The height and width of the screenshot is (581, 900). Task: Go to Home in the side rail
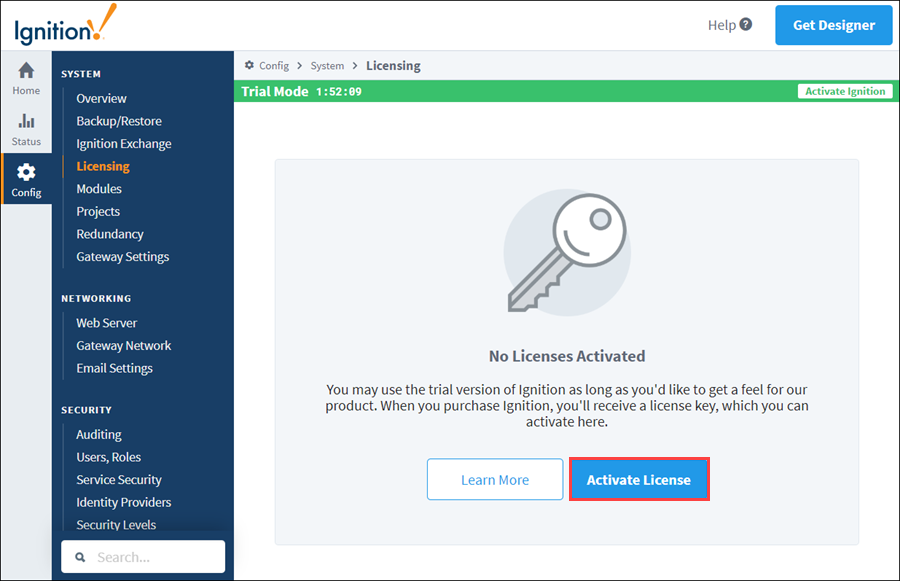point(26,79)
